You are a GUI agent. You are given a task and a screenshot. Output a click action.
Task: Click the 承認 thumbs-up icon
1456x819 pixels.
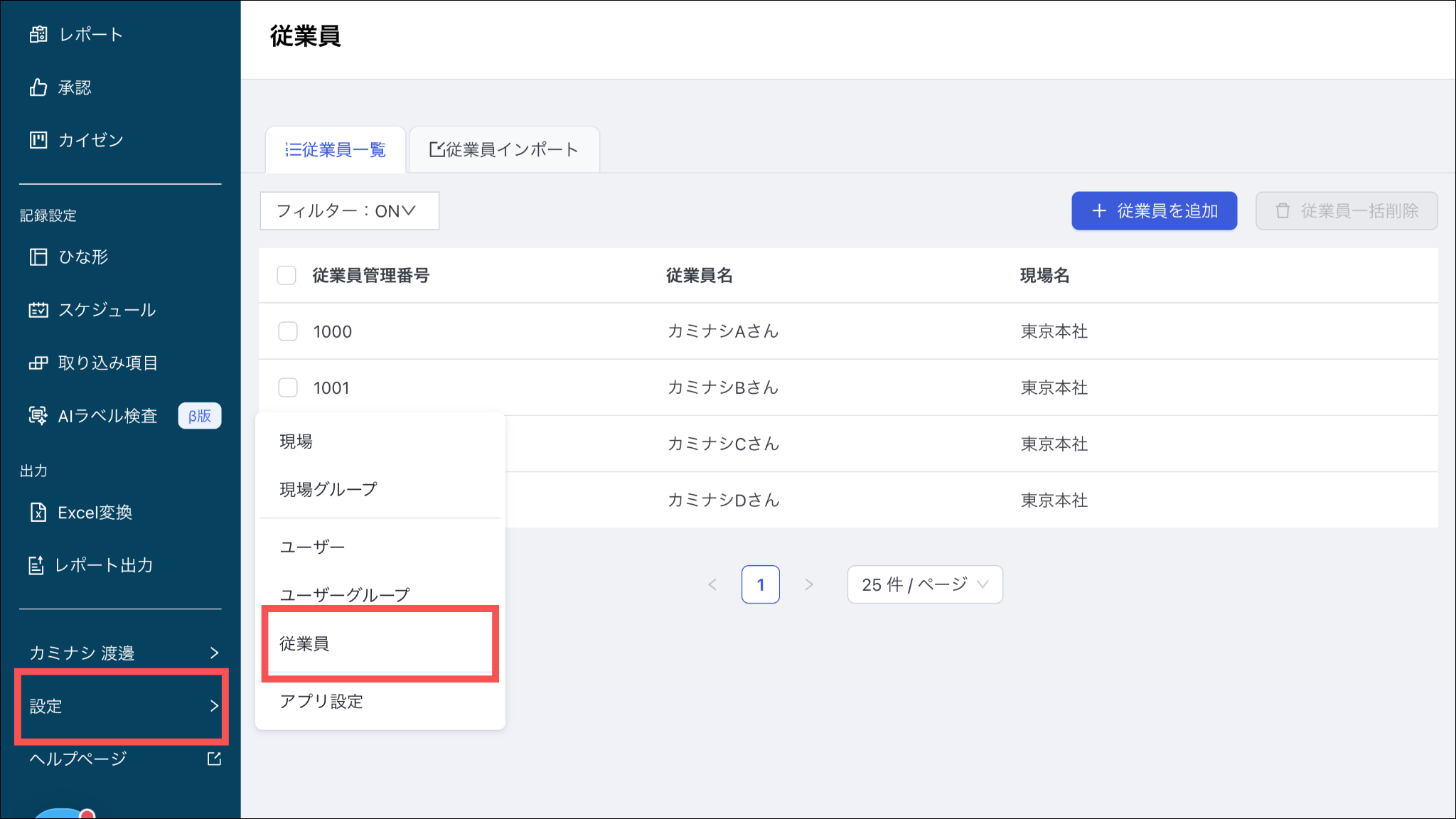coord(38,87)
